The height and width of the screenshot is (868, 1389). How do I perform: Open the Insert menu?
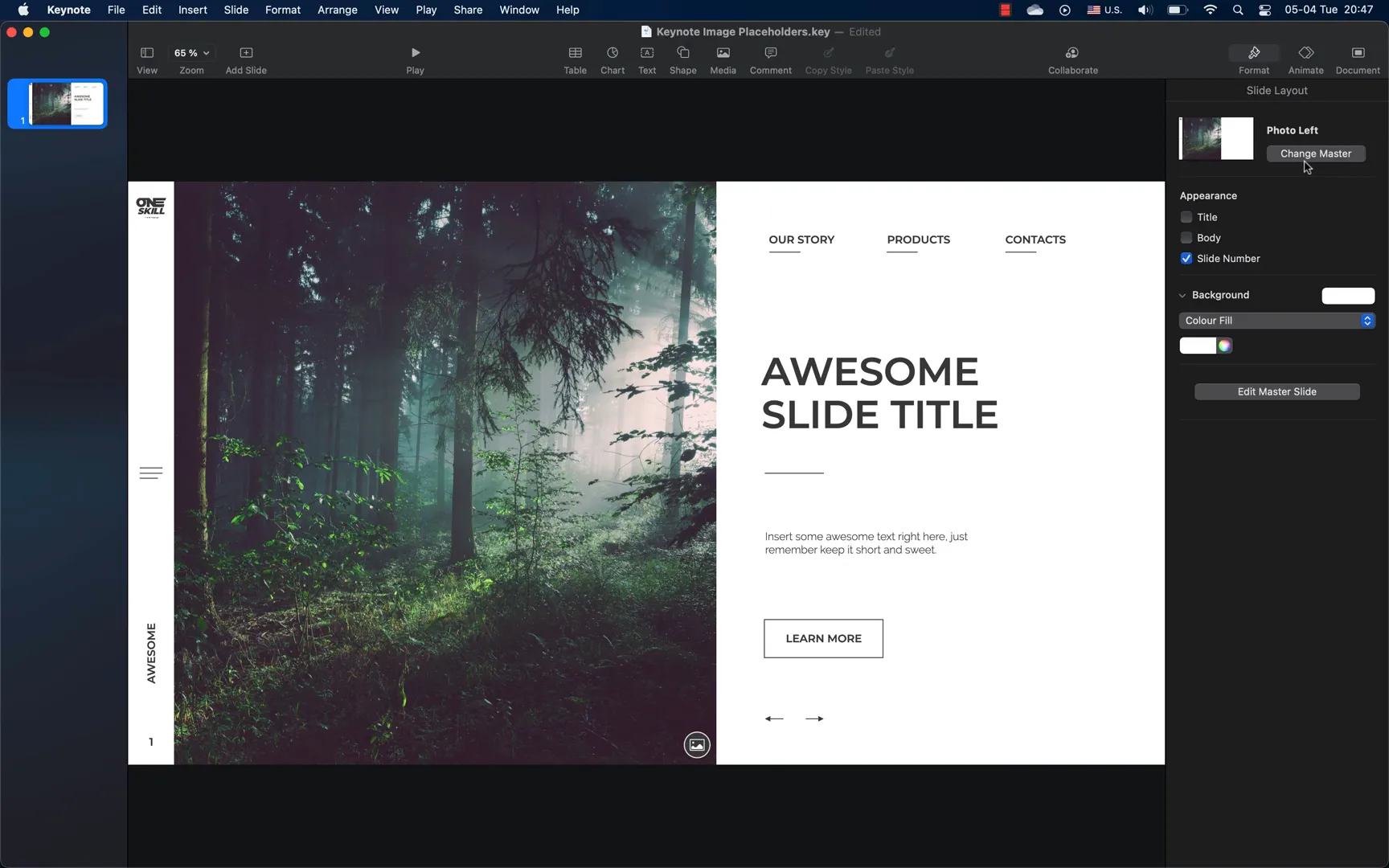click(x=193, y=10)
